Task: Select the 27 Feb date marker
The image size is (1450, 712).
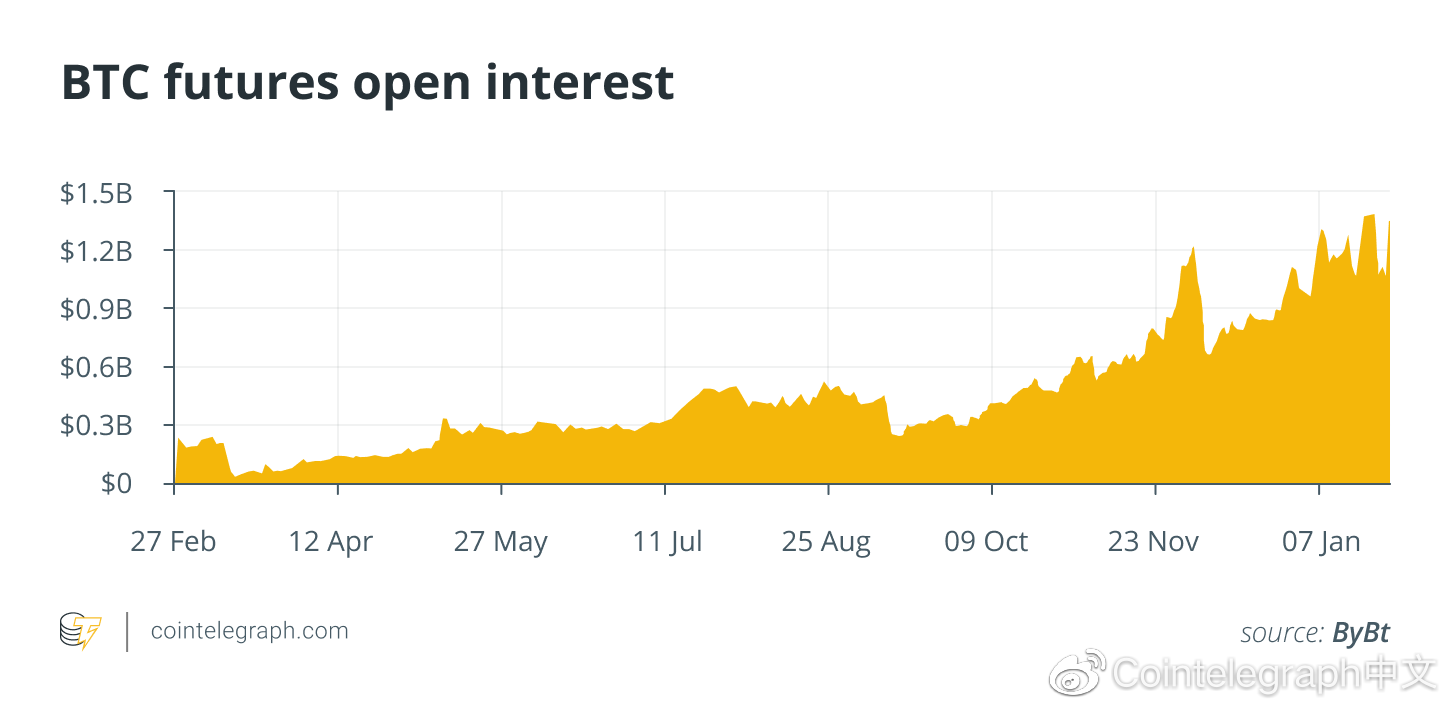Action: coord(173,542)
